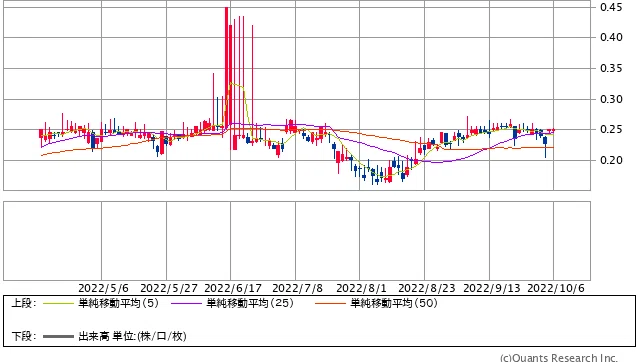Click the 0.25 price axis label

click(x=611, y=130)
